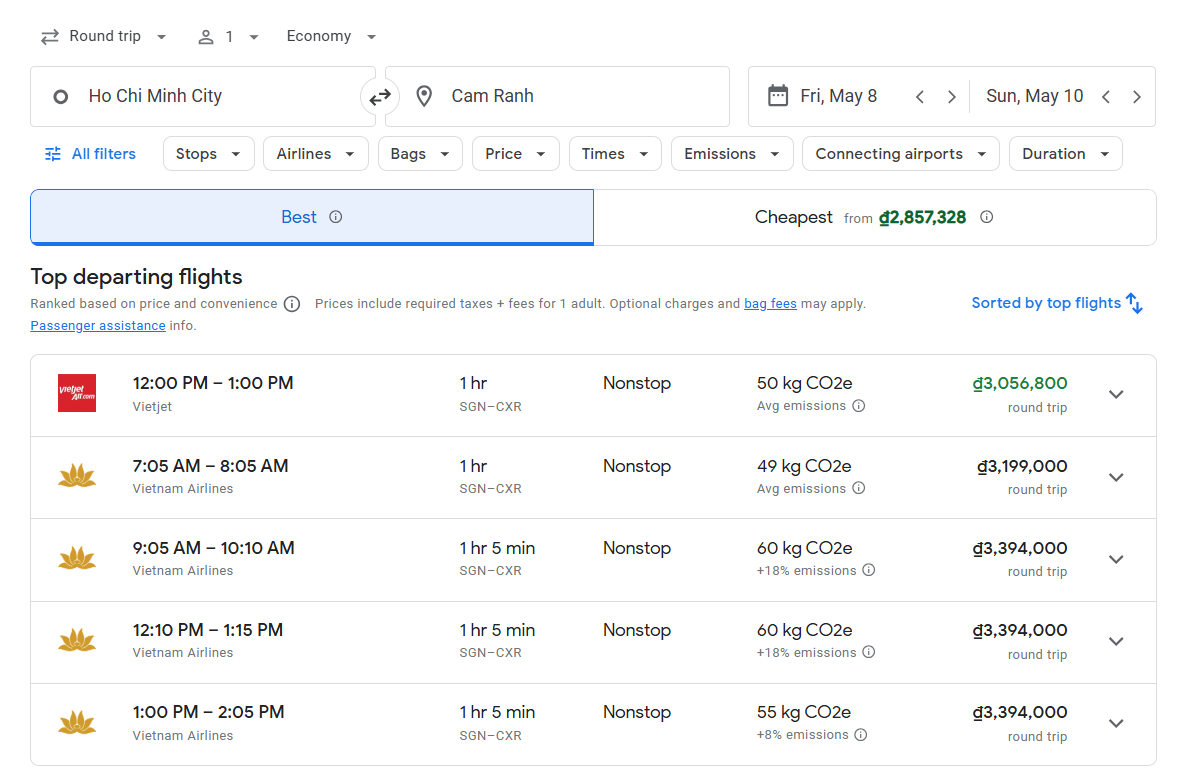Open the Stops filter chip
Viewport: 1183px width, 772px height.
point(208,154)
